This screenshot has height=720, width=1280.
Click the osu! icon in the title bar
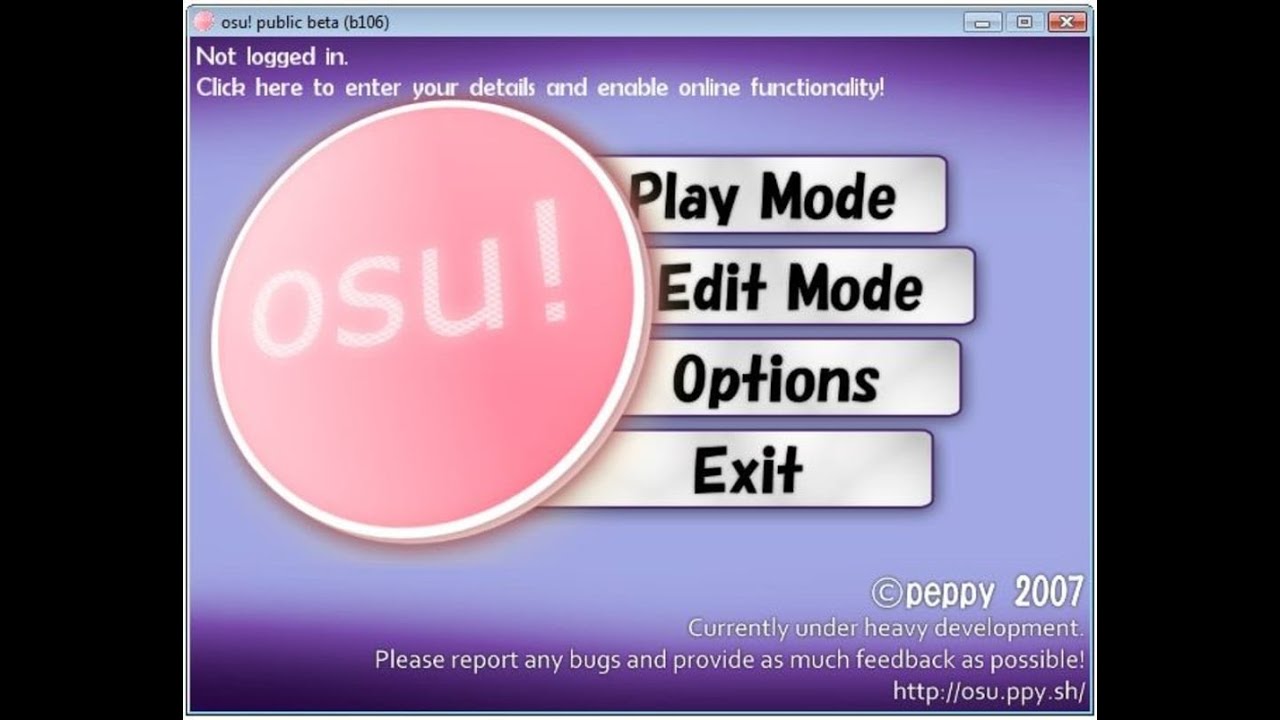[204, 21]
